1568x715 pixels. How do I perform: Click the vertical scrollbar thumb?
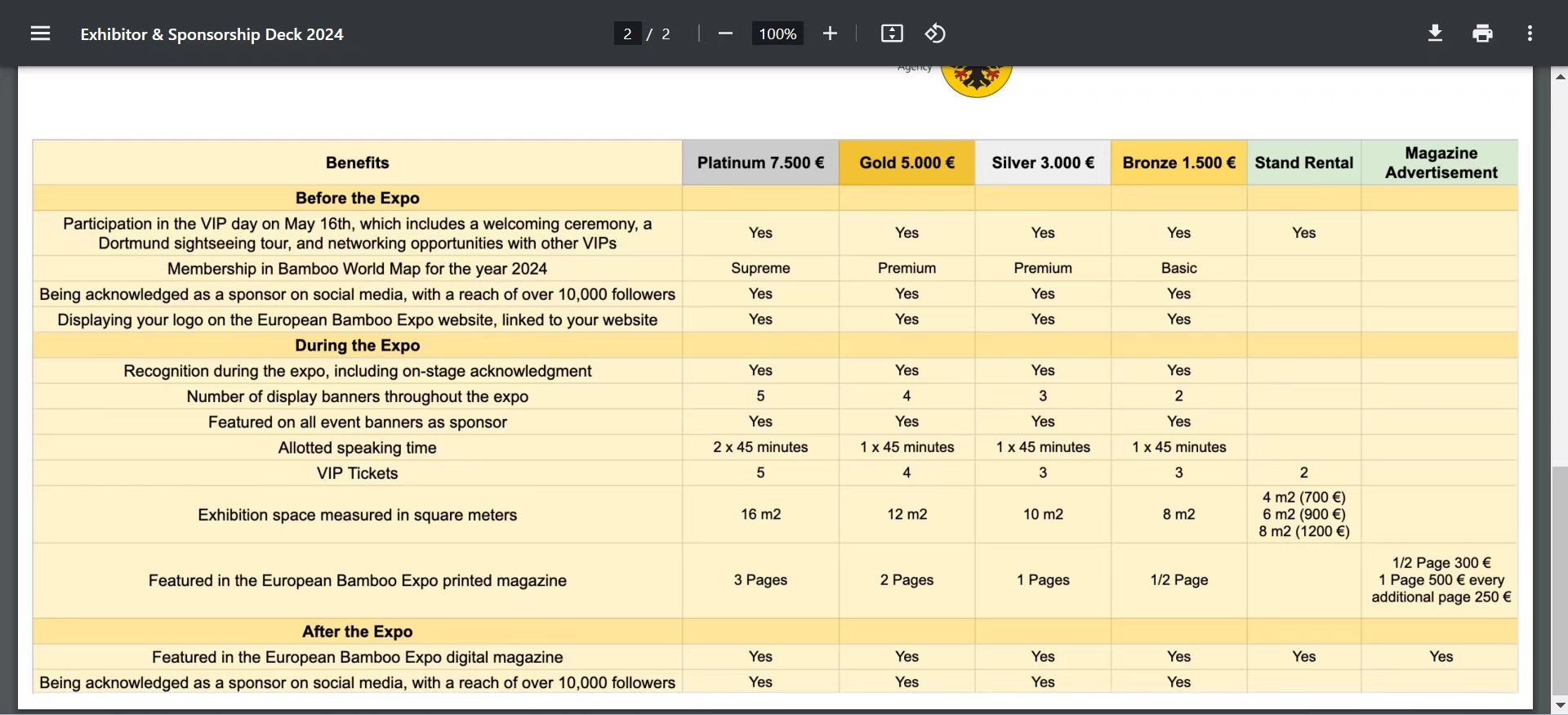click(1560, 580)
